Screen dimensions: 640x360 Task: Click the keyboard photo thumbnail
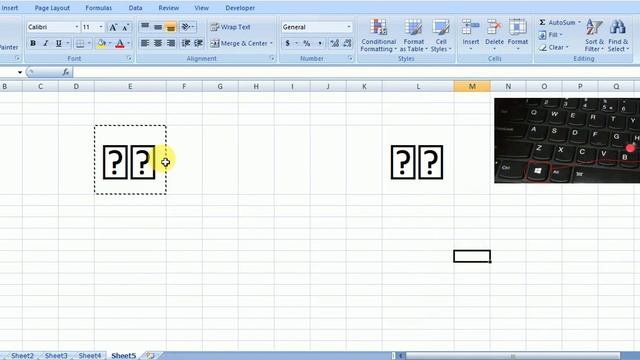[x=567, y=140]
